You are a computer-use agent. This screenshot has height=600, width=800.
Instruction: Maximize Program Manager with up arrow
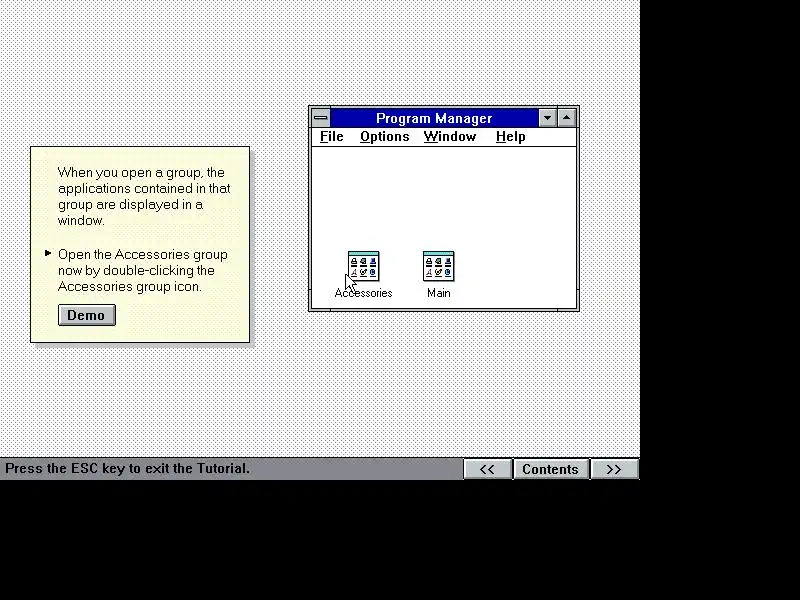[x=567, y=118]
